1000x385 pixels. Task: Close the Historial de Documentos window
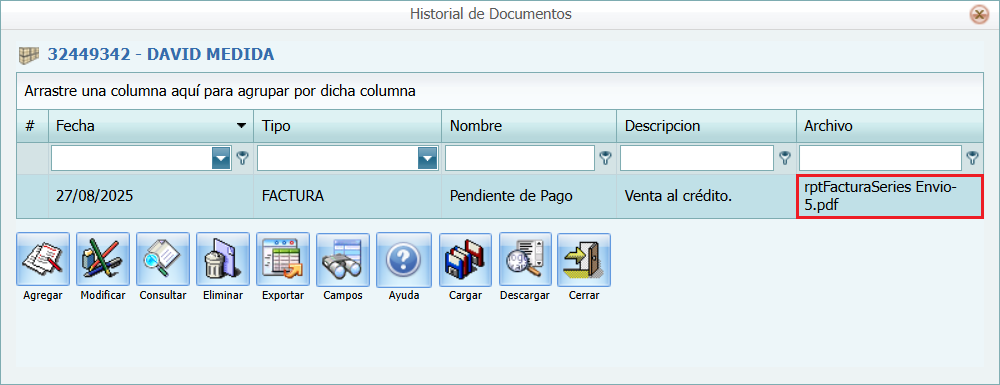click(x=978, y=14)
